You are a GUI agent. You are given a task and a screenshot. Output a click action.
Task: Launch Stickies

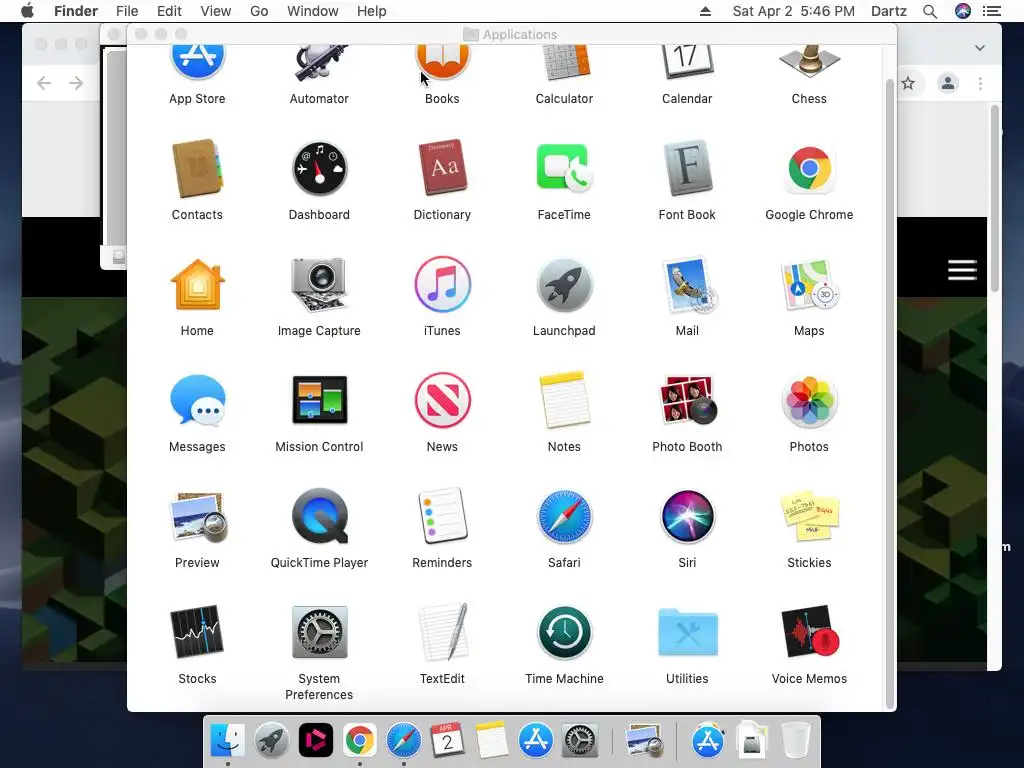[x=809, y=516]
